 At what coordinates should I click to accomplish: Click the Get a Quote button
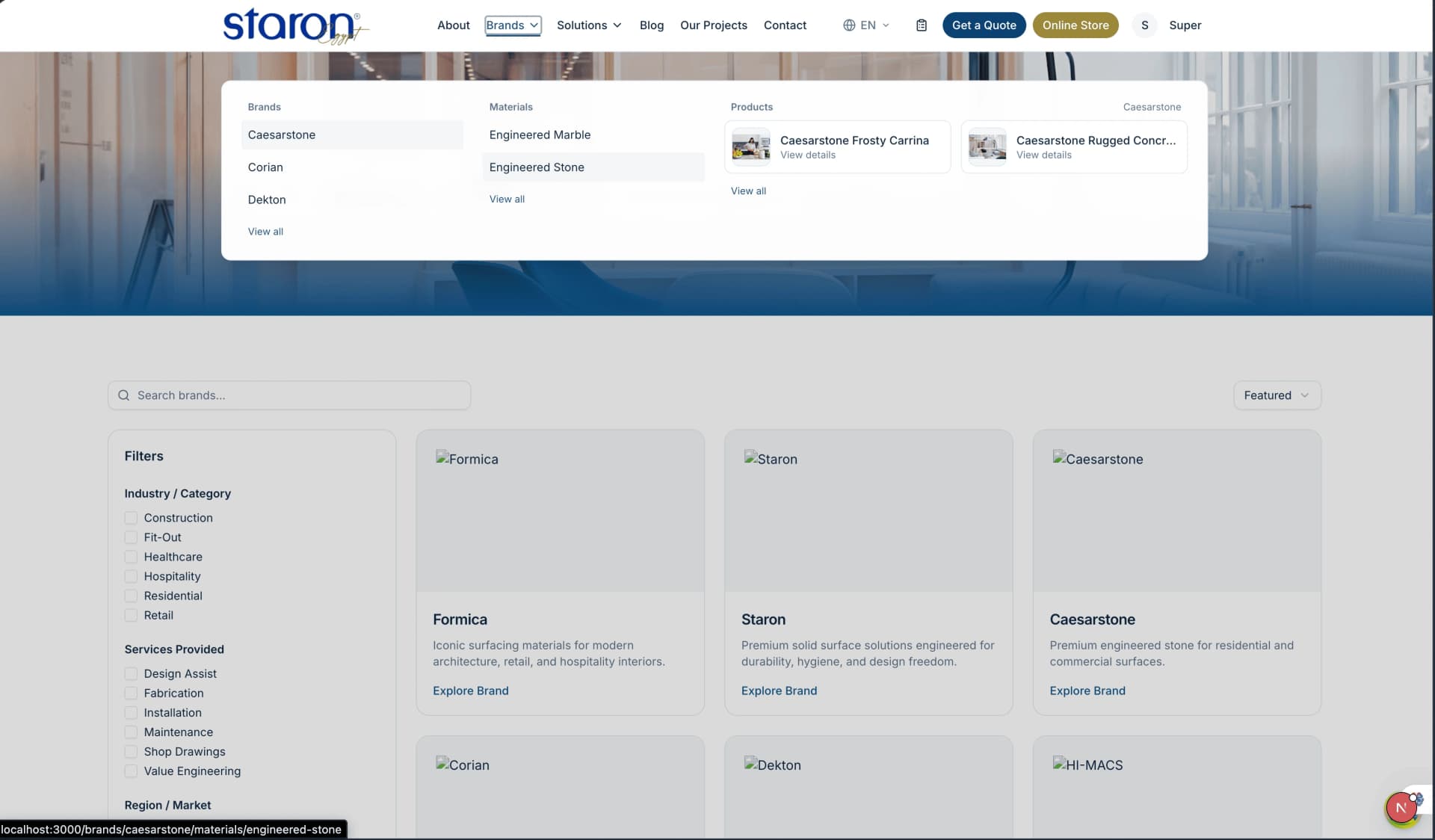[x=984, y=25]
